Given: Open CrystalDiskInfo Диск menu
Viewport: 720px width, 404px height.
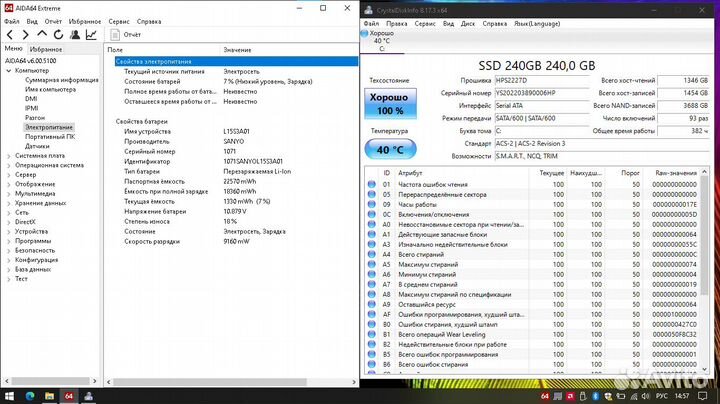Looking at the screenshot, I should click(x=468, y=23).
